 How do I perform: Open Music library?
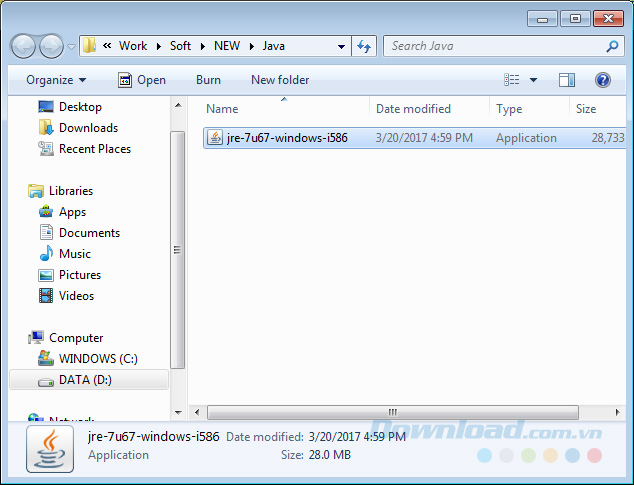(75, 254)
